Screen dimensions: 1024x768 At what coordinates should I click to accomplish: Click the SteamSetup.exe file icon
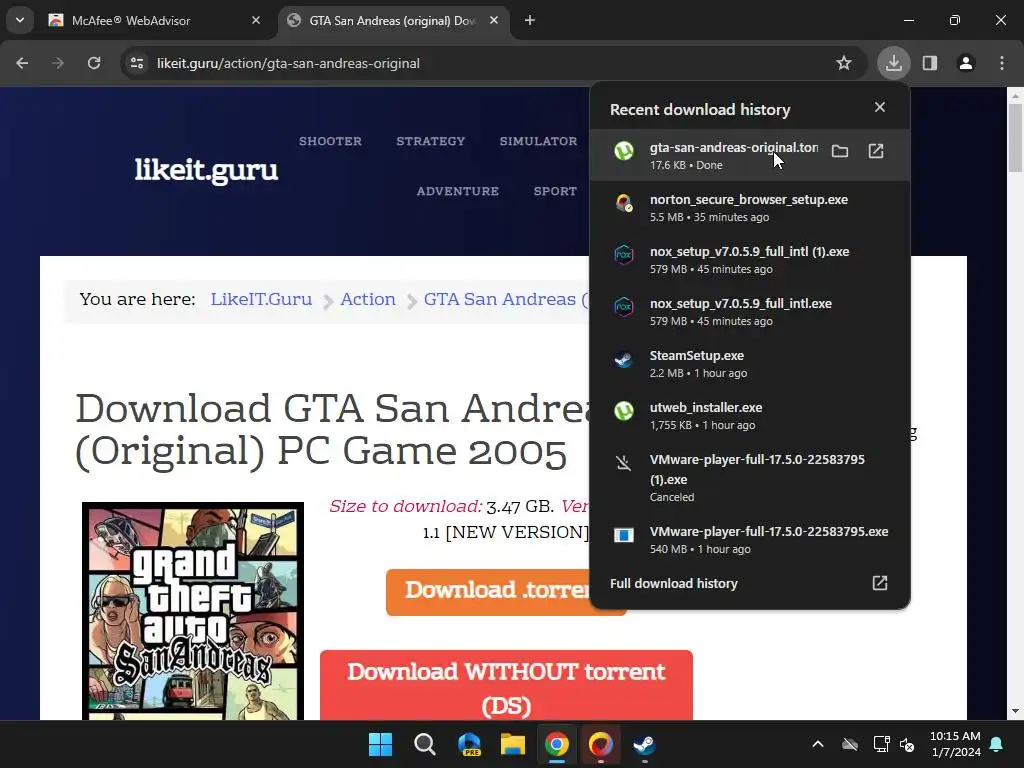pyautogui.click(x=624, y=359)
